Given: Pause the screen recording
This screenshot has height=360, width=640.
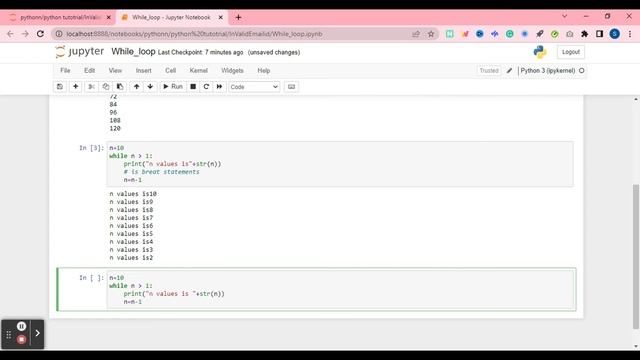Looking at the screenshot, I should coord(22,326).
